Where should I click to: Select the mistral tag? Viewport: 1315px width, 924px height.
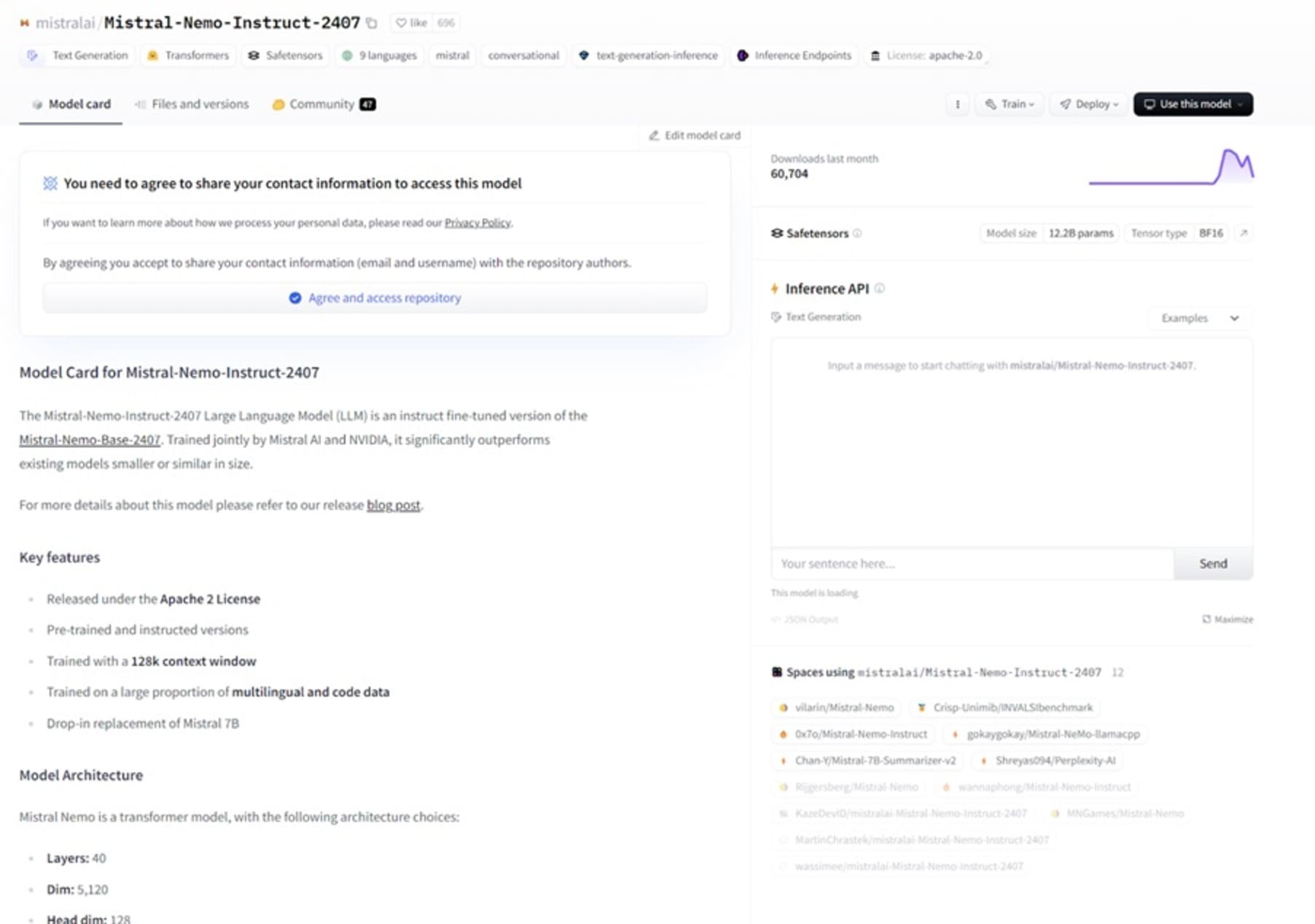pyautogui.click(x=452, y=55)
